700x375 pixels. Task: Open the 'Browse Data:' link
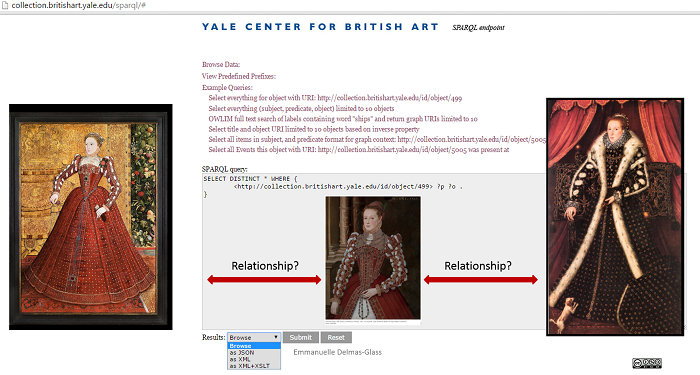tap(221, 64)
